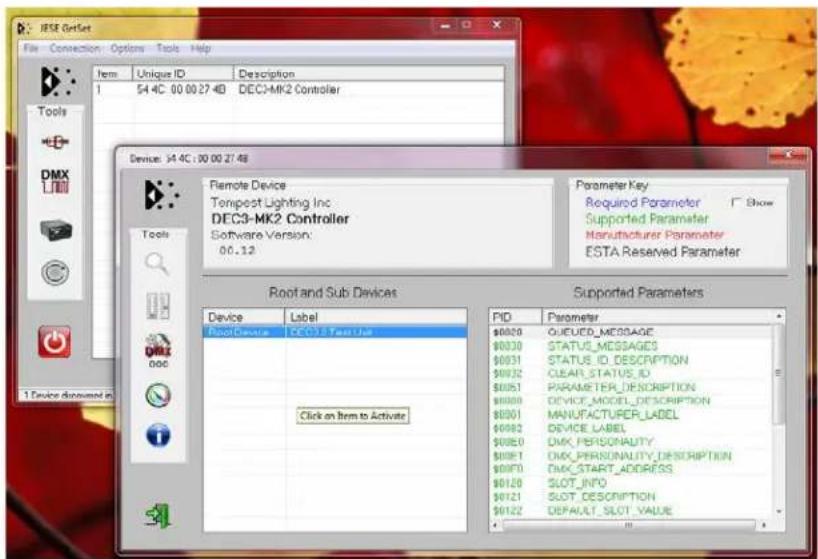Select the magnifying glass tool in Device window
Screen dimensions: 818x559
pyautogui.click(x=157, y=263)
